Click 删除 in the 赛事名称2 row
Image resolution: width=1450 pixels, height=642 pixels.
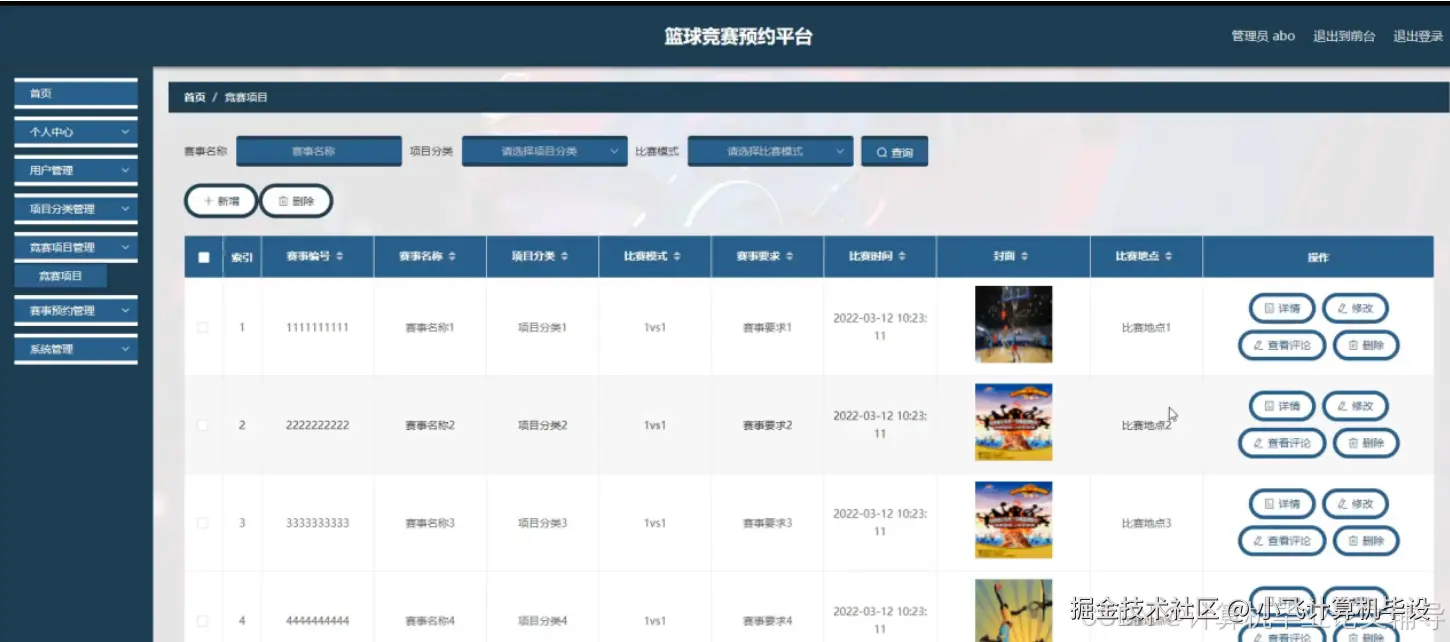click(1366, 443)
